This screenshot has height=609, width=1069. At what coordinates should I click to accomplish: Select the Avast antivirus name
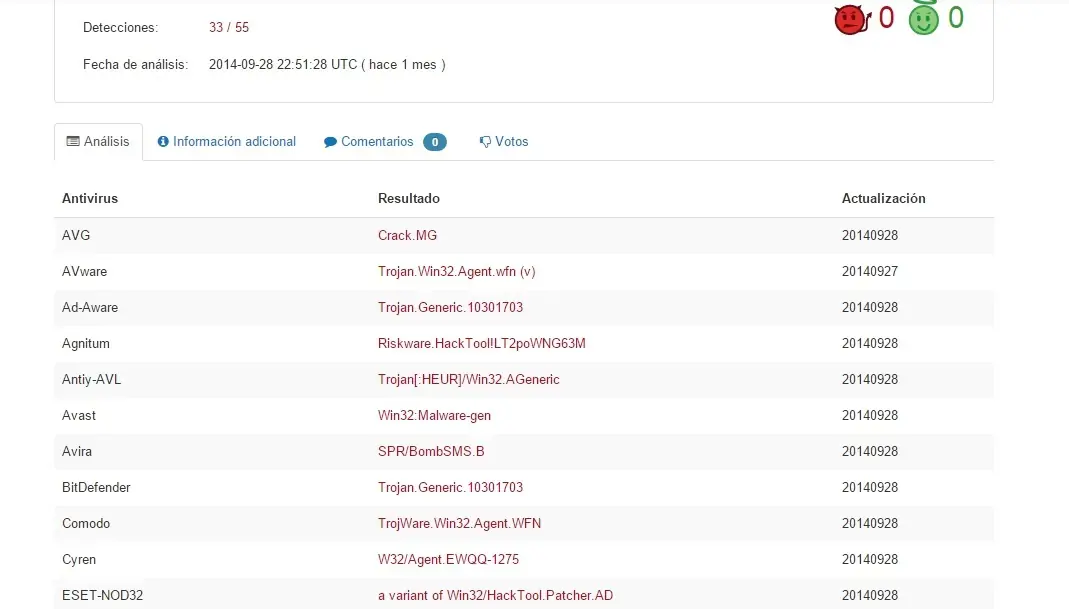click(79, 415)
